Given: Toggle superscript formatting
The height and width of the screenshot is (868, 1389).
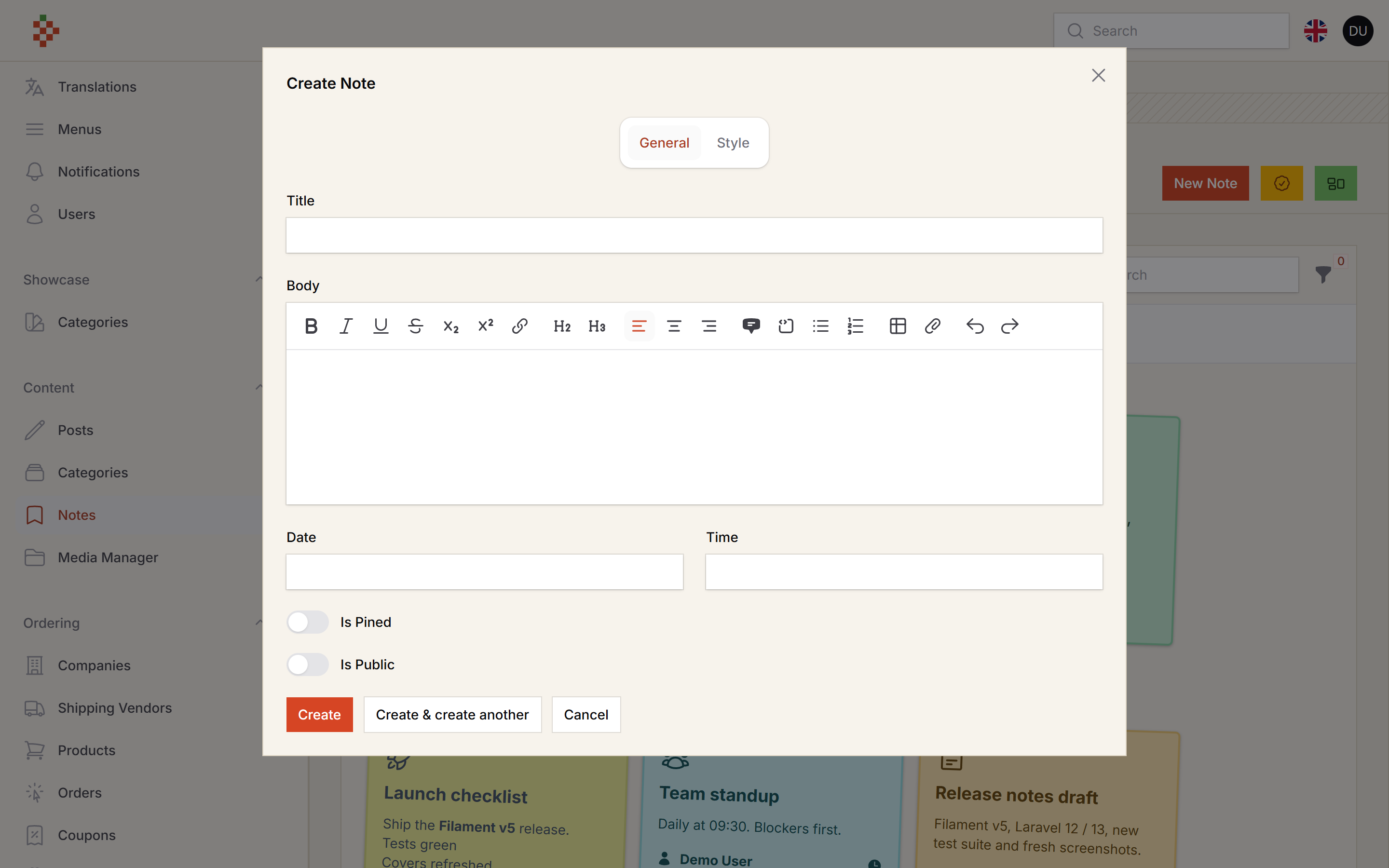Looking at the screenshot, I should point(485,326).
